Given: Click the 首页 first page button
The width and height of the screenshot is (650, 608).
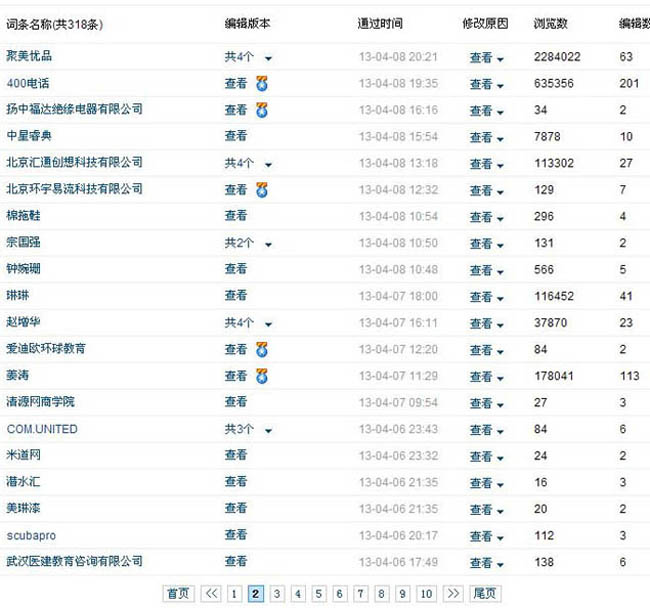Looking at the screenshot, I should pos(178,594).
